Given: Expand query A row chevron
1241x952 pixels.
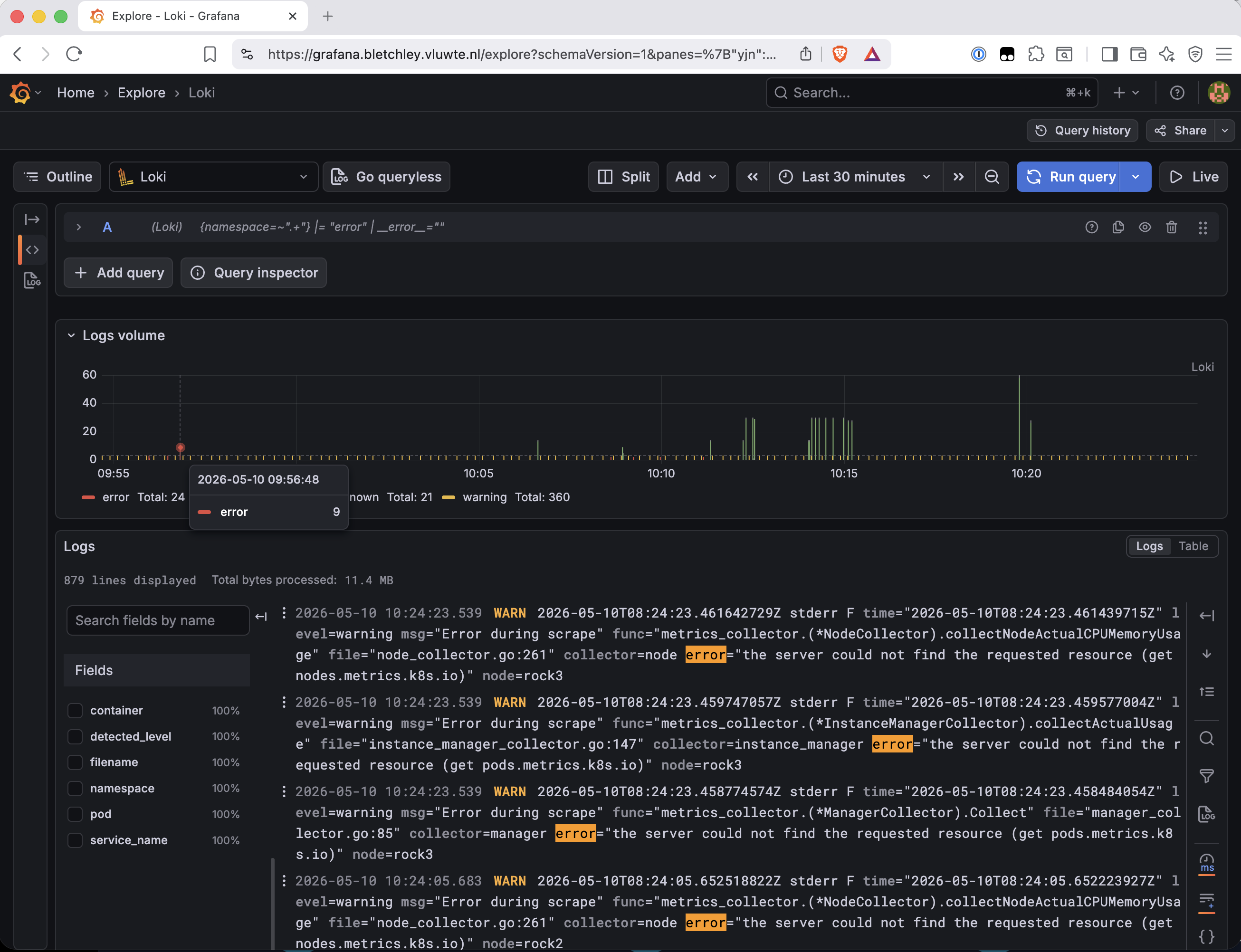Looking at the screenshot, I should point(79,227).
